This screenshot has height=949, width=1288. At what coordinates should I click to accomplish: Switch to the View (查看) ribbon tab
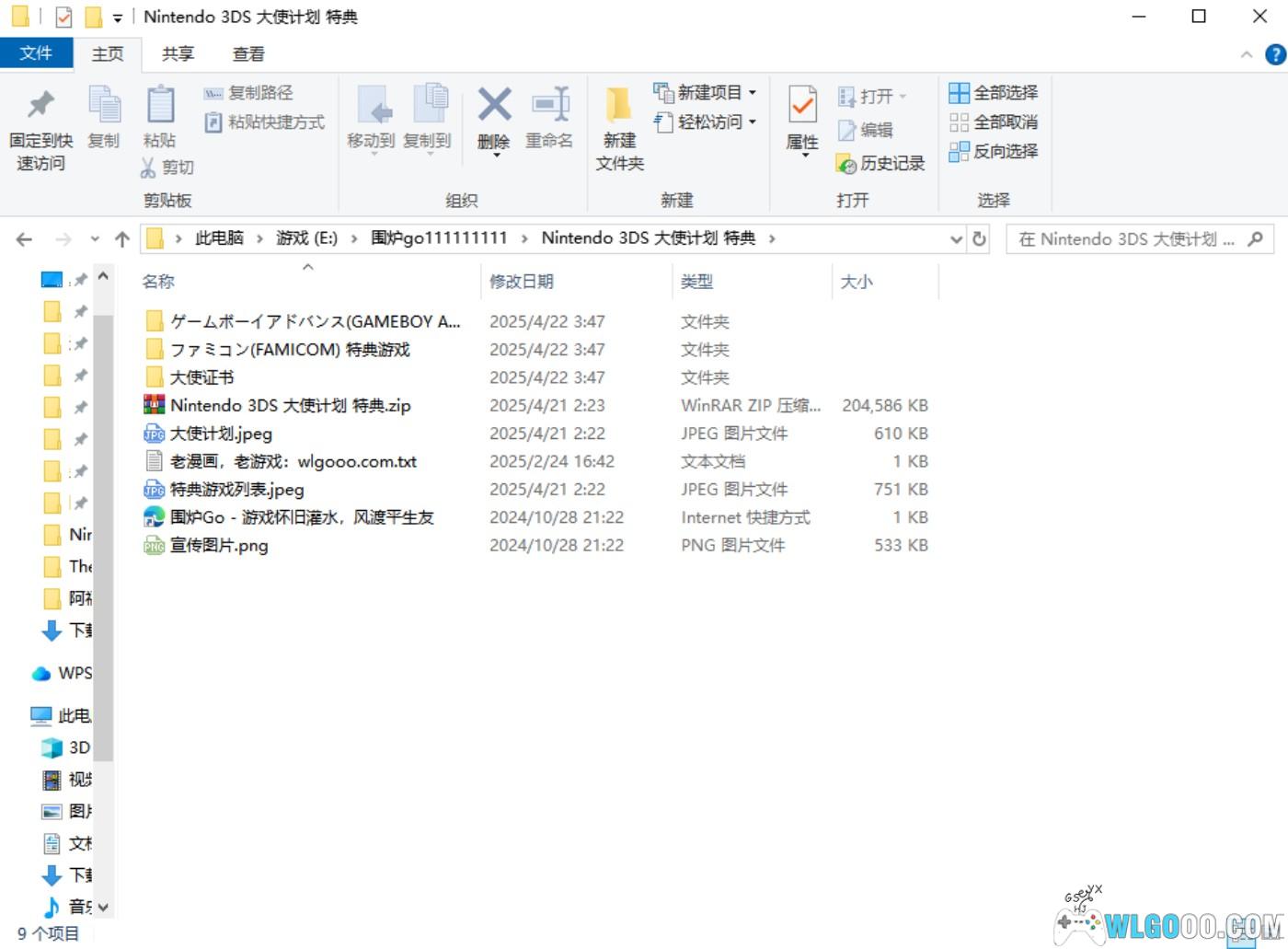[247, 54]
